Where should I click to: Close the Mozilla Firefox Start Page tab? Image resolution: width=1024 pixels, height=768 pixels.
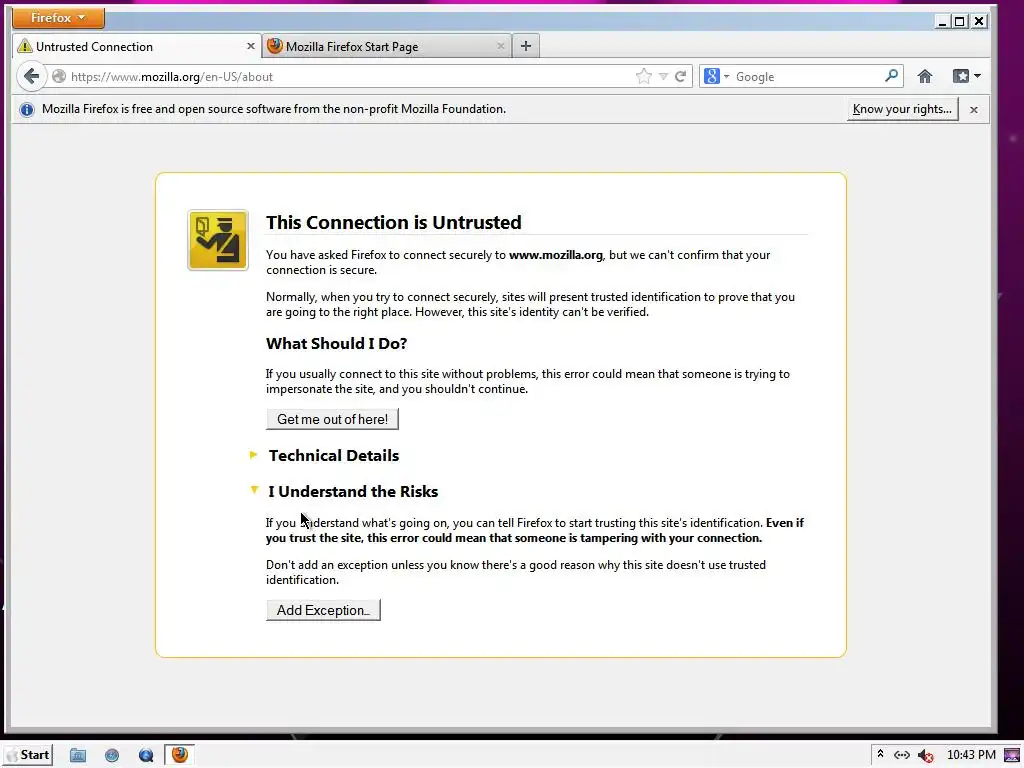(500, 46)
